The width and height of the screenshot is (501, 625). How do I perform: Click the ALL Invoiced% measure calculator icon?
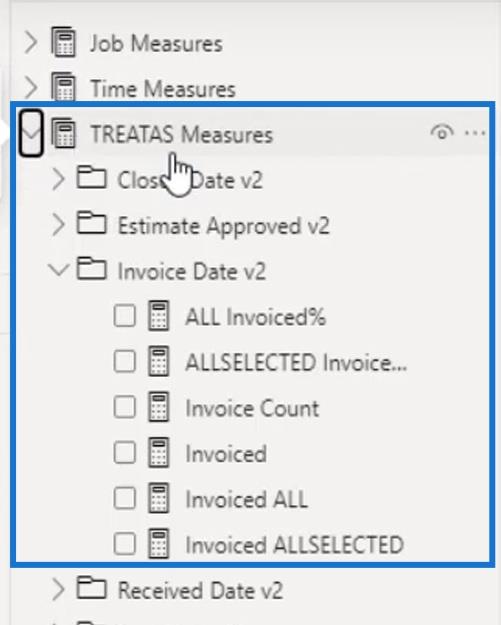[x=159, y=316]
